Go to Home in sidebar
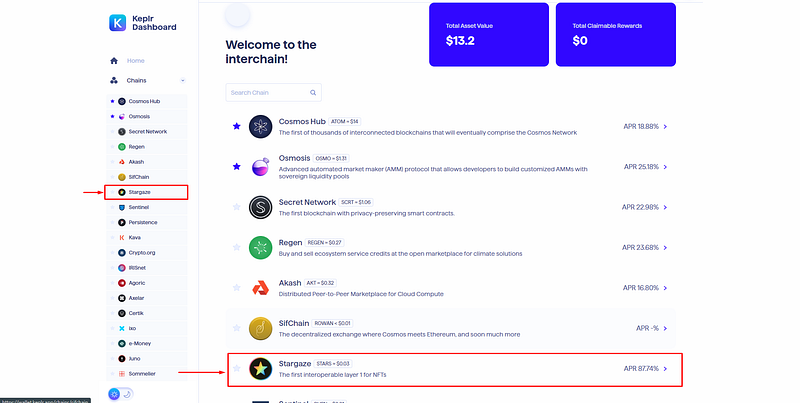This screenshot has width=800, height=403. click(135, 61)
